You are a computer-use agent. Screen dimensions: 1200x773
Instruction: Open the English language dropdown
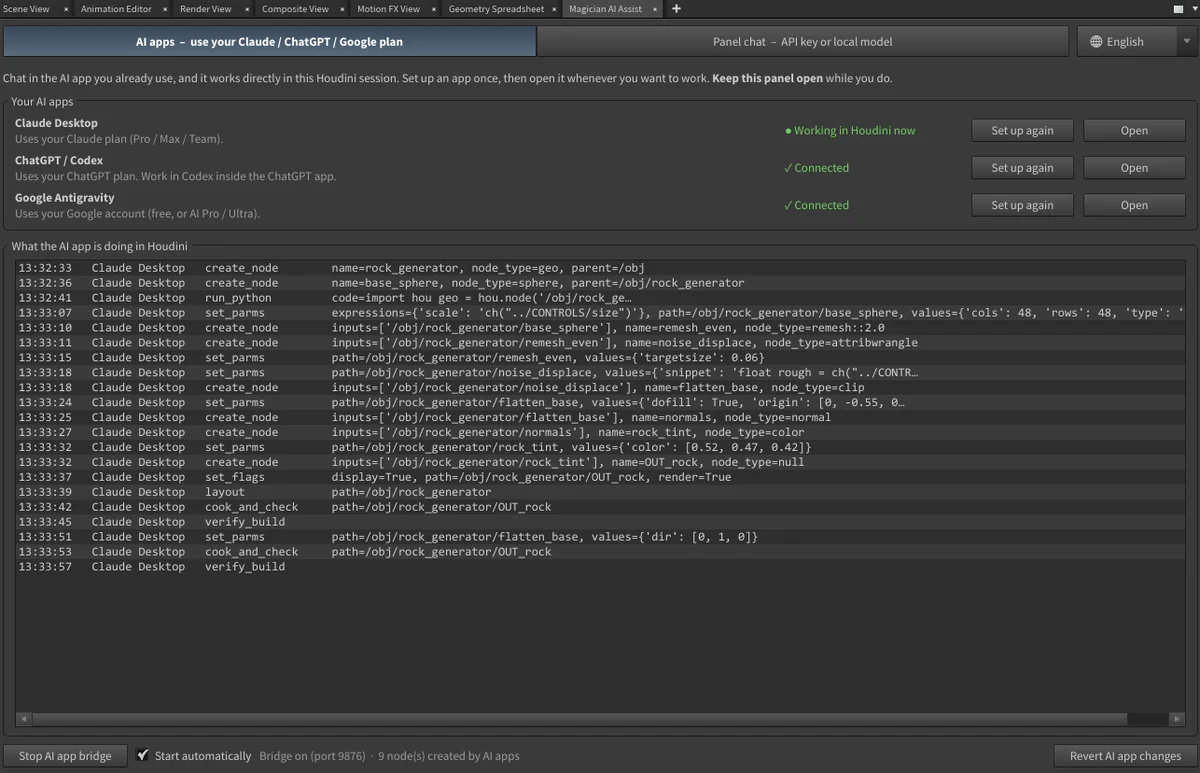(1136, 42)
